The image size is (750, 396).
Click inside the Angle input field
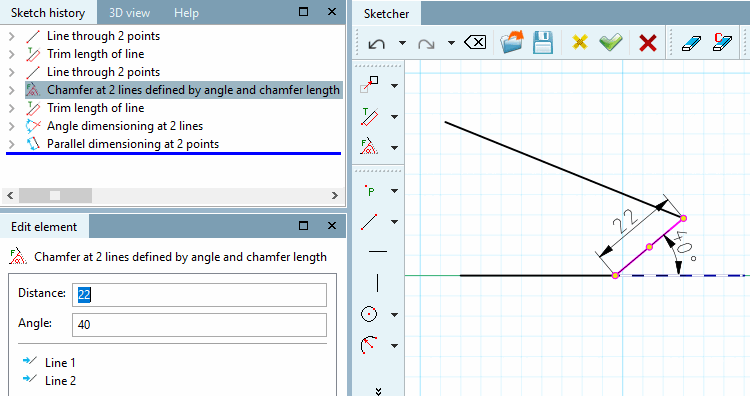199,325
